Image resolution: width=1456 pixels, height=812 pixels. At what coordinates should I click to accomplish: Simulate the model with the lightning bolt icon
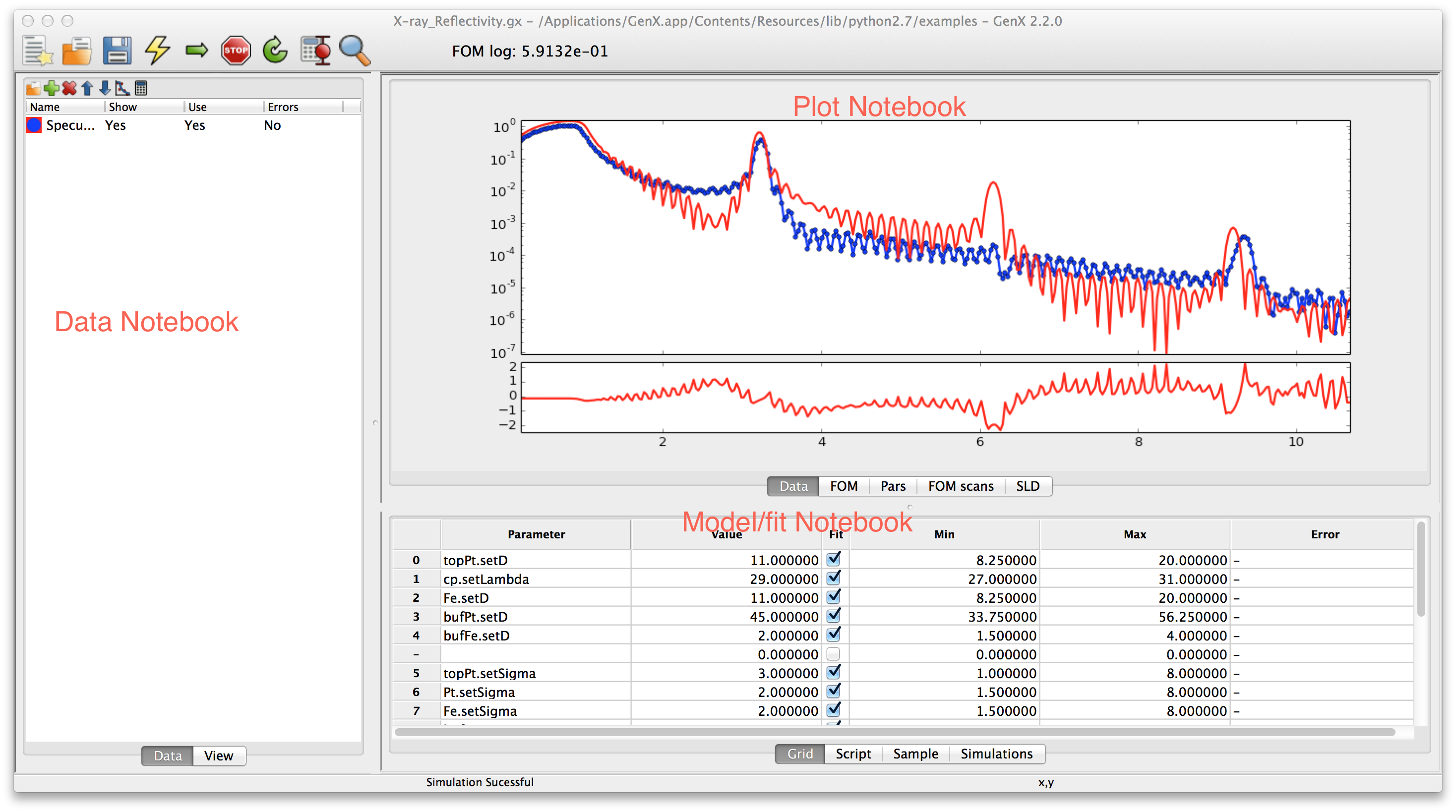click(157, 51)
